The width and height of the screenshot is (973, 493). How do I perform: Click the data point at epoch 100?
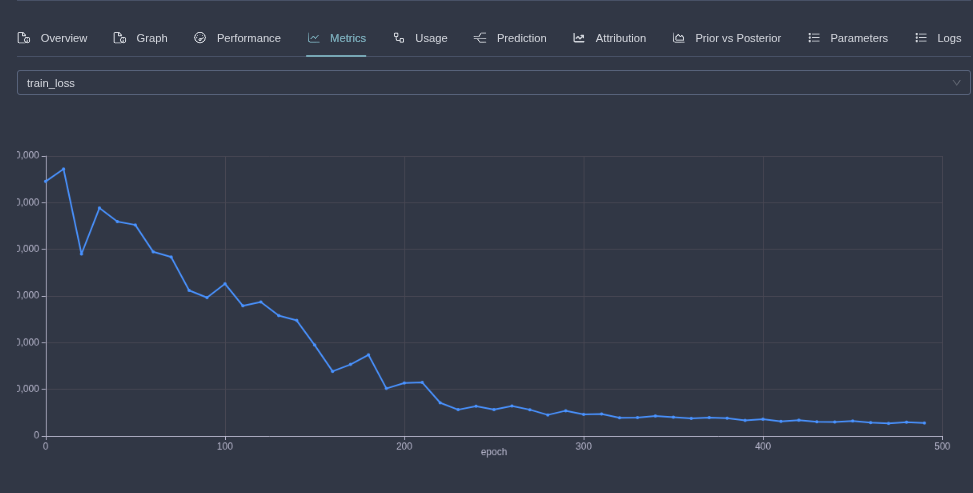[x=225, y=284]
